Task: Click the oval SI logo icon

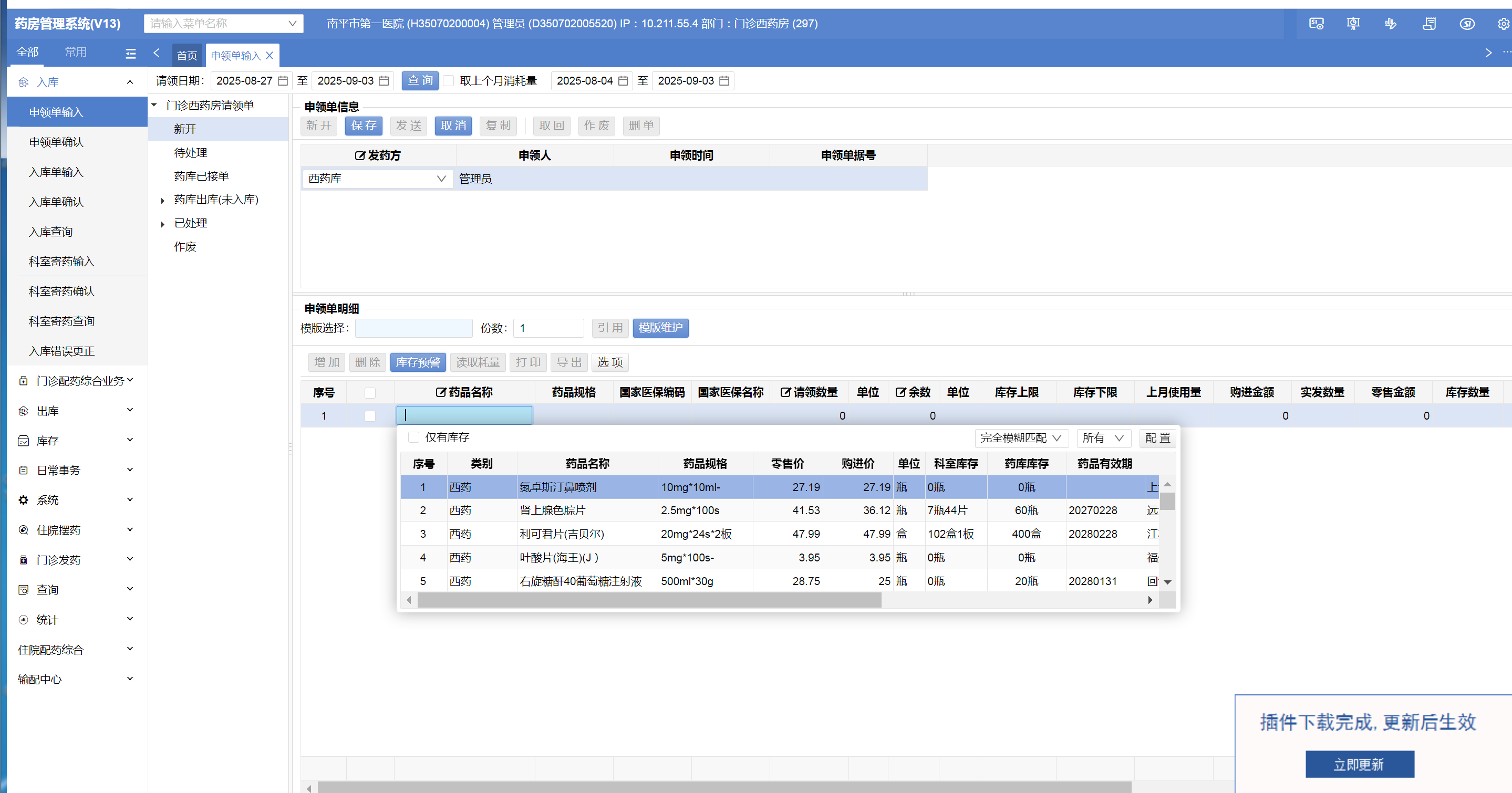Action: [x=1467, y=24]
